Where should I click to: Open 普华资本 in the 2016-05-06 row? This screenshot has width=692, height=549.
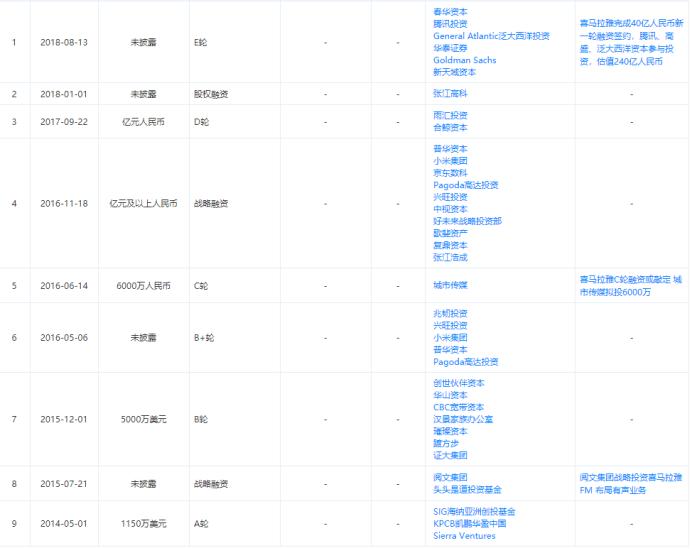pos(450,350)
